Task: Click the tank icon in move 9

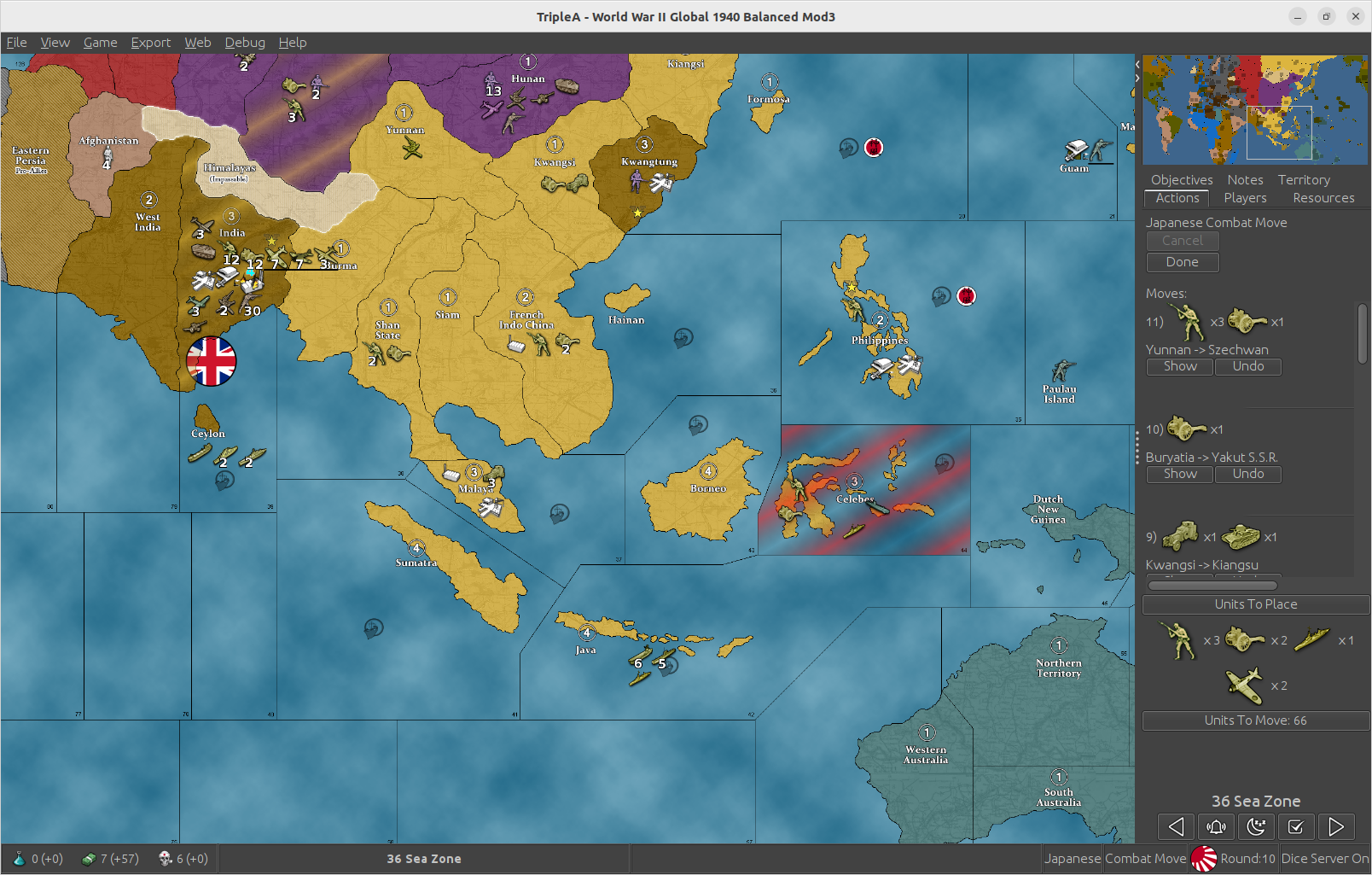Action: click(x=1241, y=536)
